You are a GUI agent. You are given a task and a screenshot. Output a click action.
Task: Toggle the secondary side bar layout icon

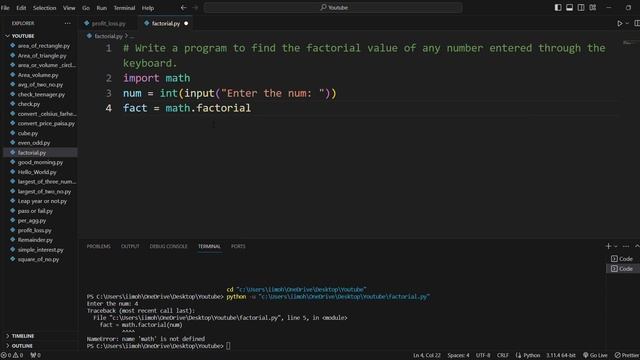coord(581,7)
